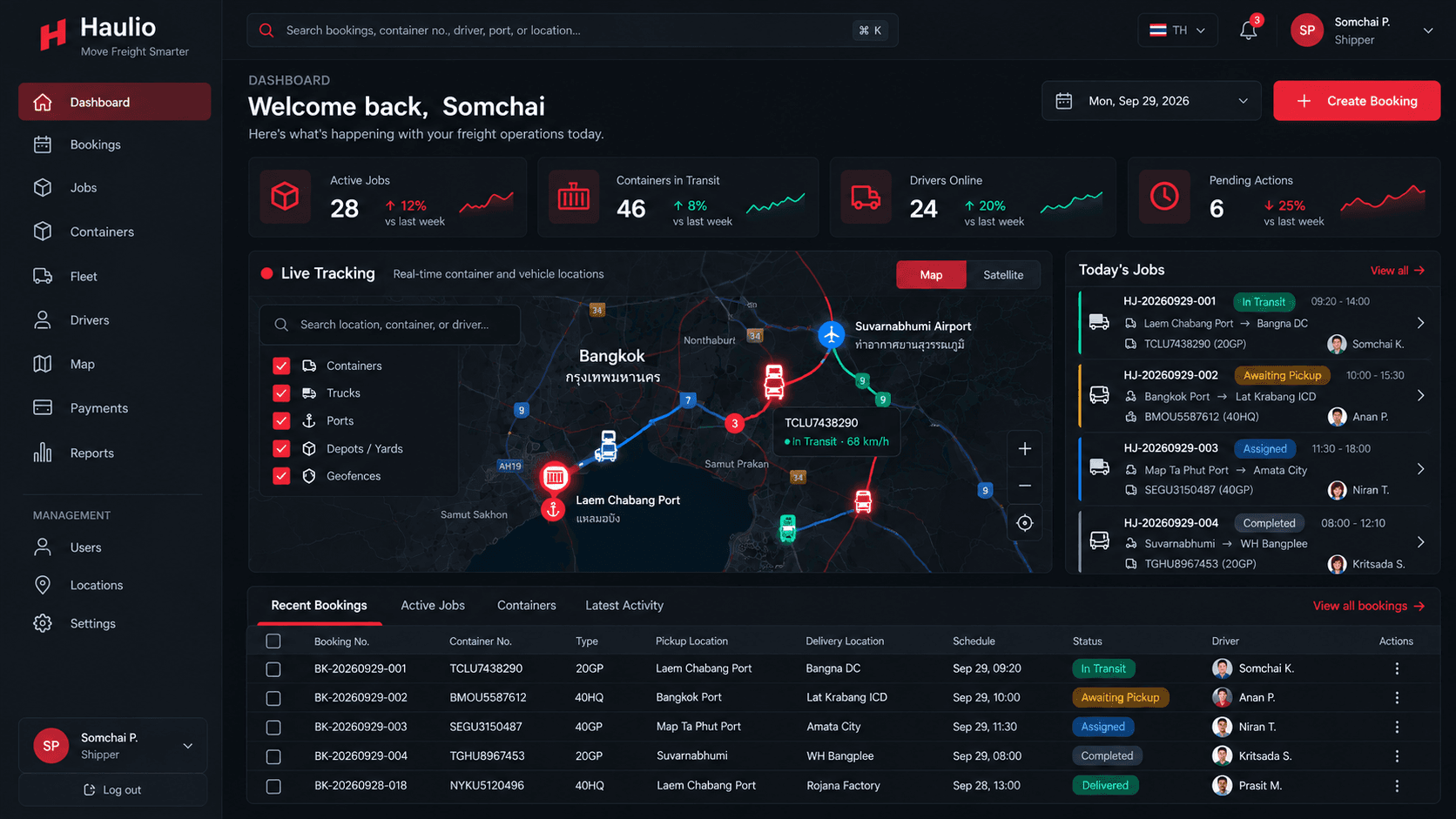1456x819 pixels.
Task: Open actions menu for BK-20260929-001
Action: click(x=1397, y=668)
